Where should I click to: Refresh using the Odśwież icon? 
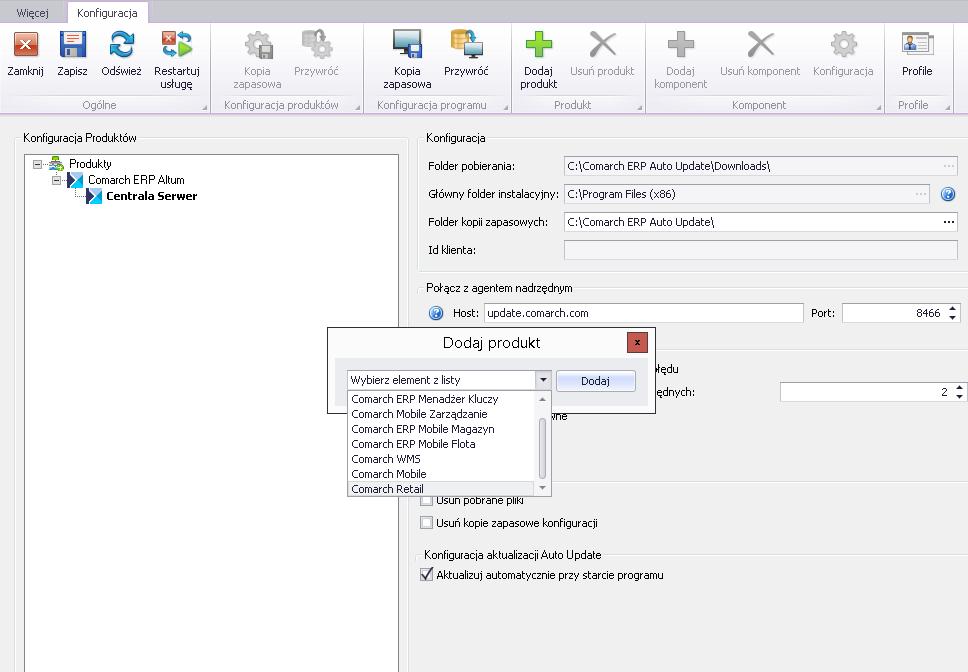tap(121, 45)
